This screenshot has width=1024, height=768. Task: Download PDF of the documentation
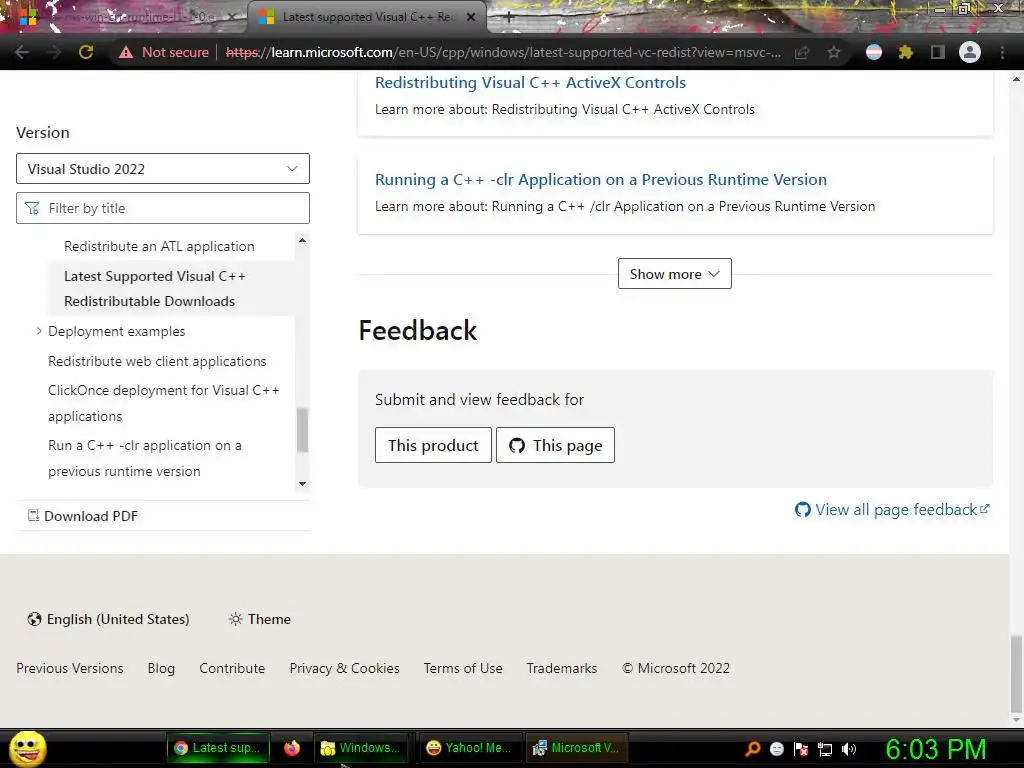[83, 516]
